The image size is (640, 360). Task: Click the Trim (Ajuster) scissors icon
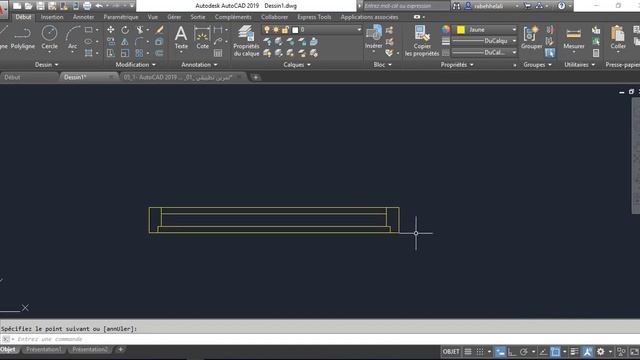click(140, 30)
